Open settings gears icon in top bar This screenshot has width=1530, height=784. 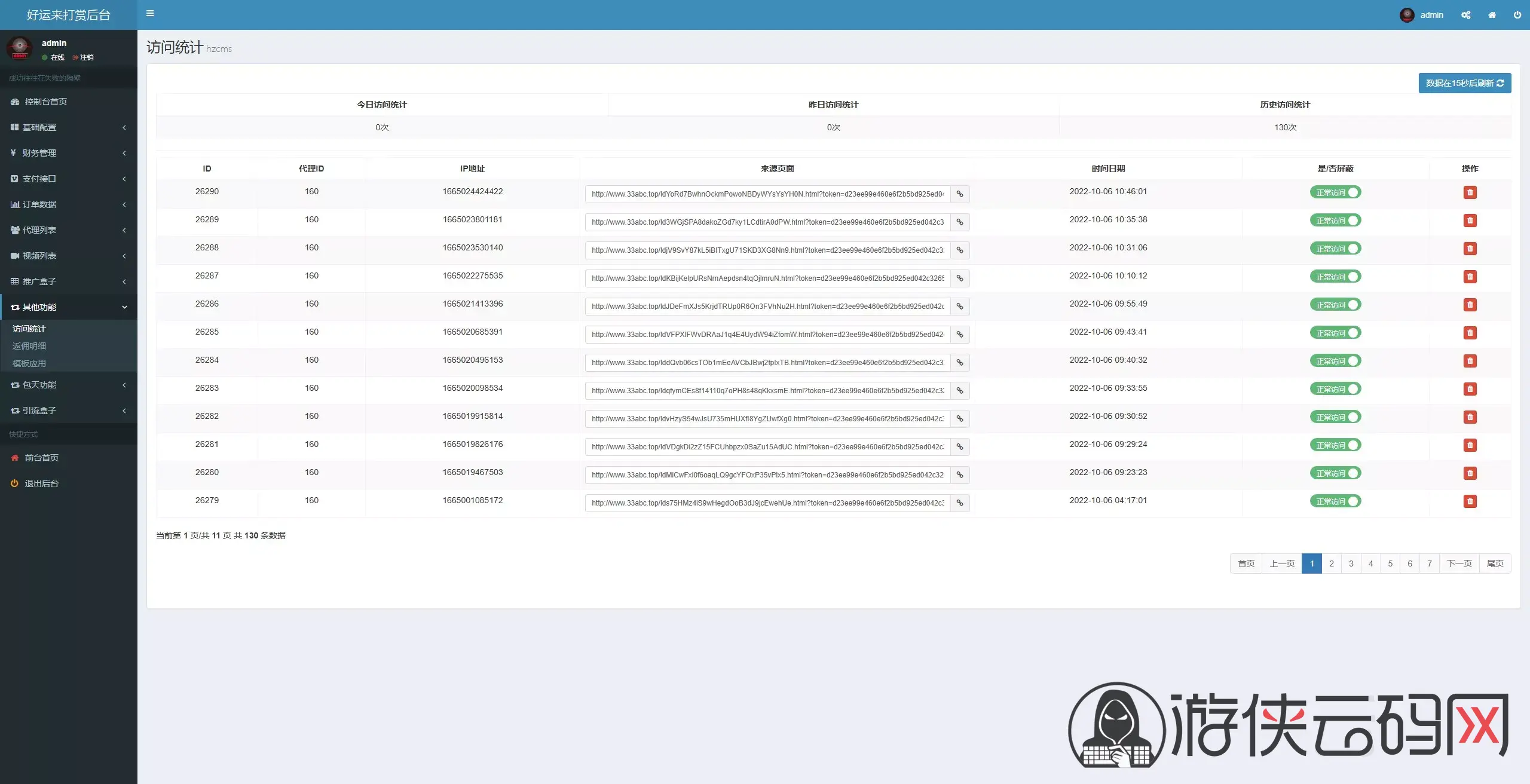1465,15
